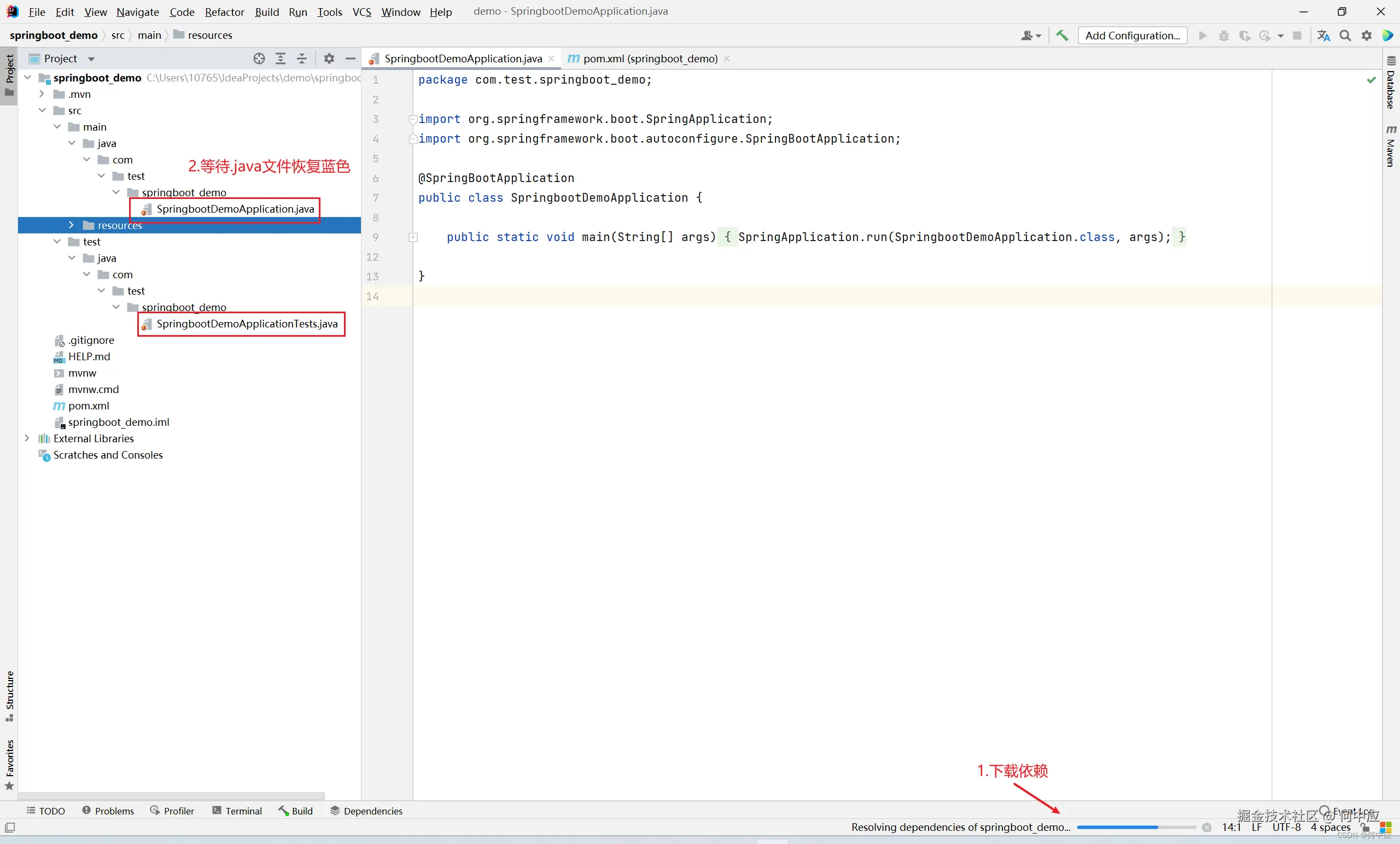Open the Terminal tool window button
Image resolution: width=1400 pixels, height=844 pixels.
(237, 811)
